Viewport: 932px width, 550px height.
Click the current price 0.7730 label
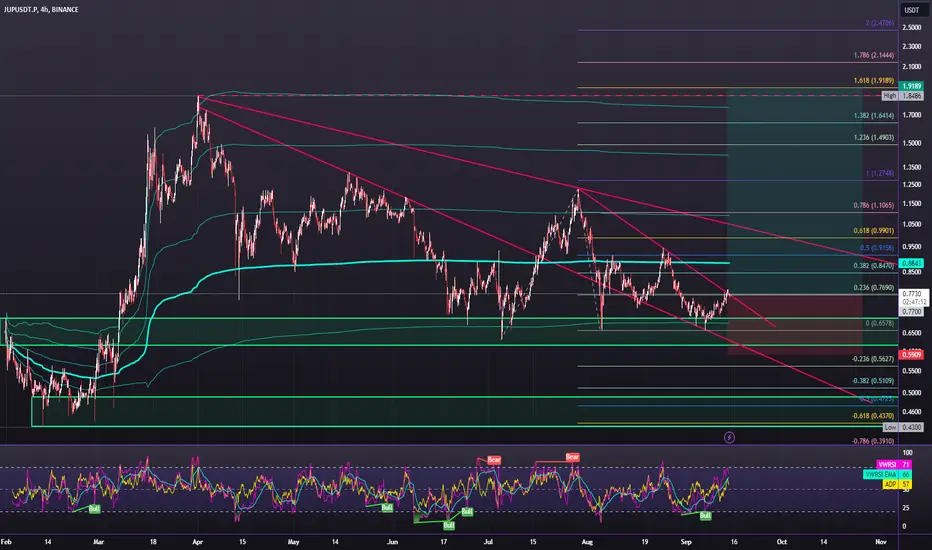(912, 294)
